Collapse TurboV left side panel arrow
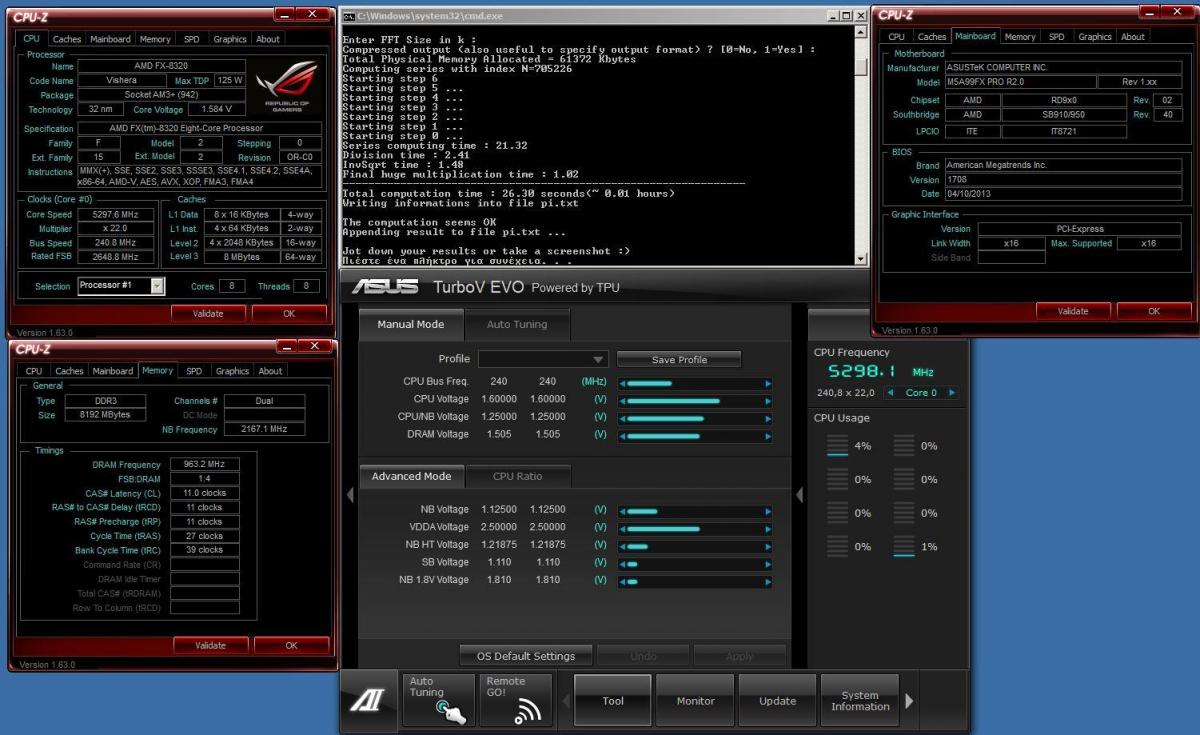1200x735 pixels. tap(350, 495)
